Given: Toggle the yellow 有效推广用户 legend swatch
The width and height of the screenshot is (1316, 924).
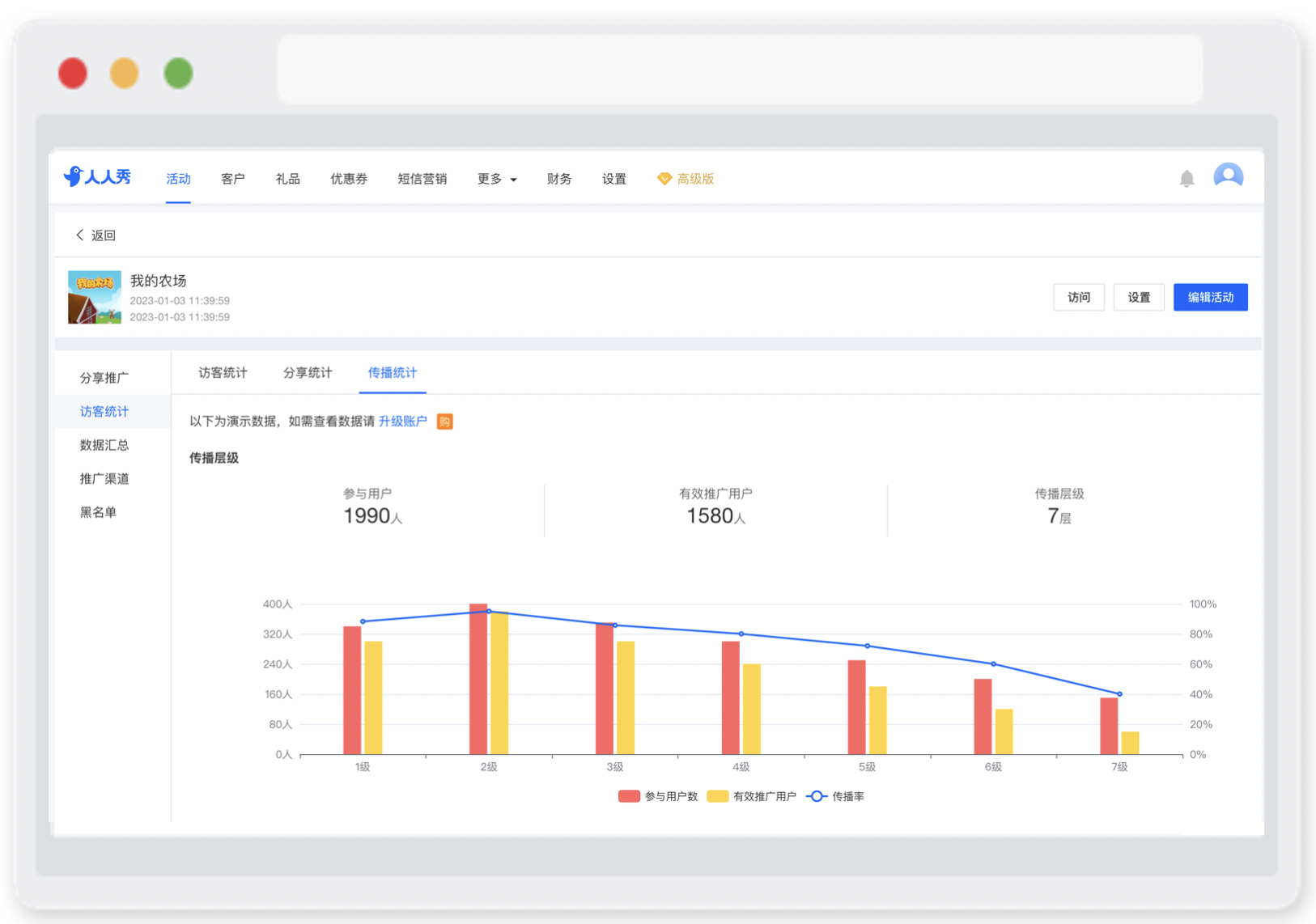Looking at the screenshot, I should pyautogui.click(x=717, y=796).
